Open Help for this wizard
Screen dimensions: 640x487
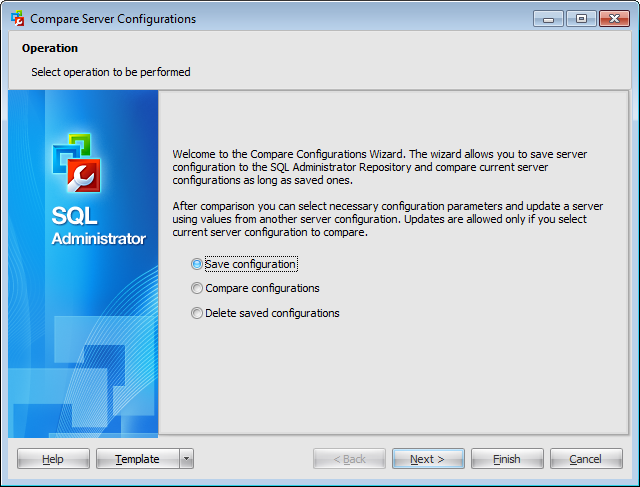tap(53, 459)
